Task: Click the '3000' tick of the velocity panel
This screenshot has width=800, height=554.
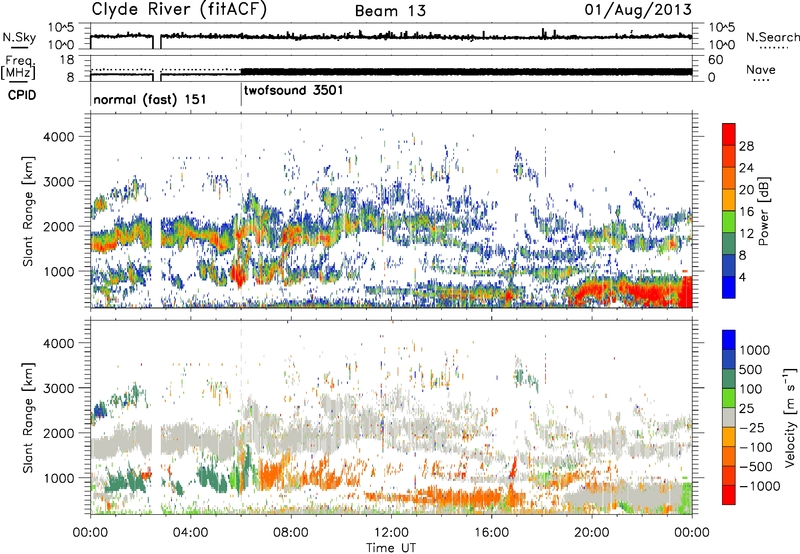Action: (x=59, y=388)
